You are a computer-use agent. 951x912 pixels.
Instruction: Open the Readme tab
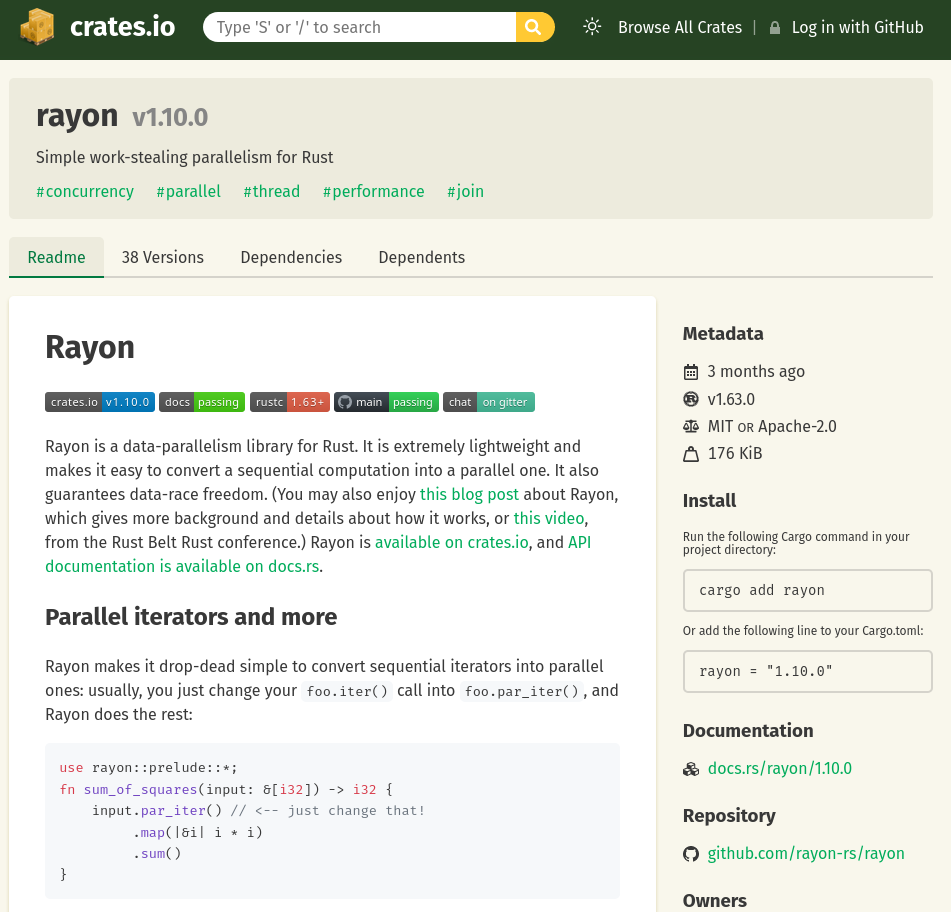(x=56, y=257)
